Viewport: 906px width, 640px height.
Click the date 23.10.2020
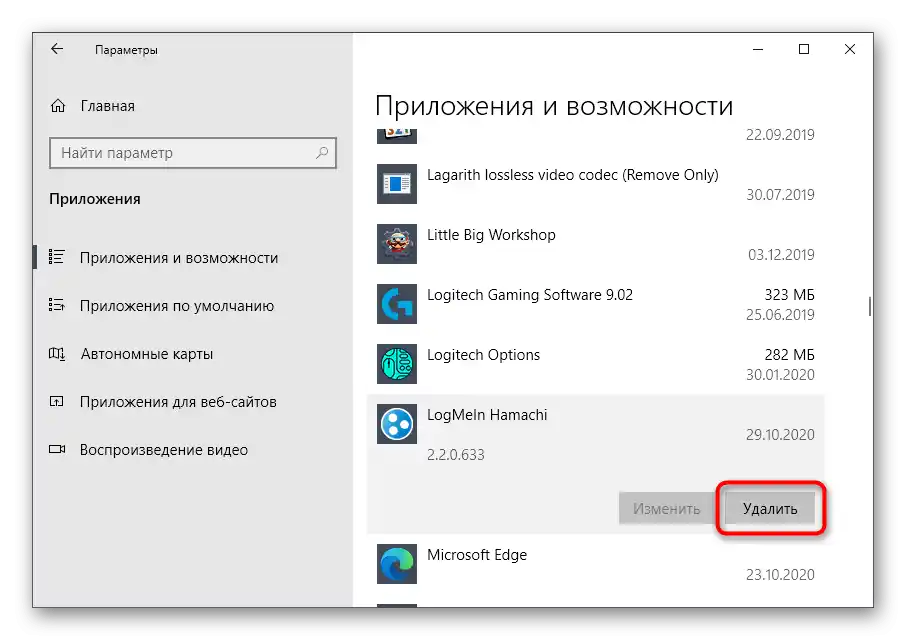(780, 574)
